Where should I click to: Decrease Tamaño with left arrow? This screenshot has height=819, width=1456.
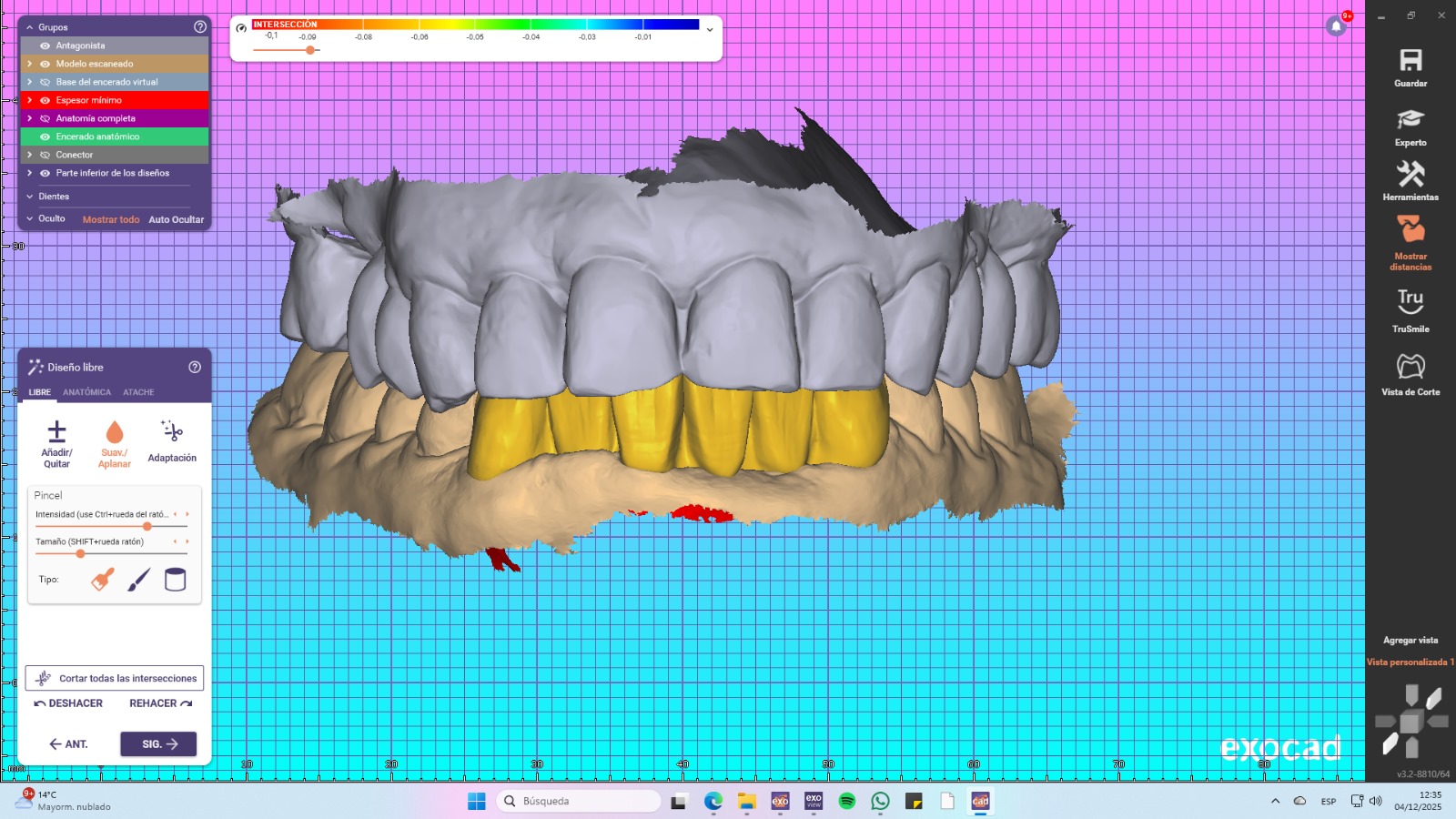click(175, 541)
